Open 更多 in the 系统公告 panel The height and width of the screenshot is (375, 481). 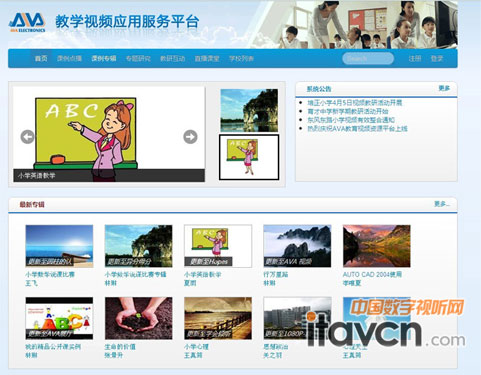tap(444, 88)
